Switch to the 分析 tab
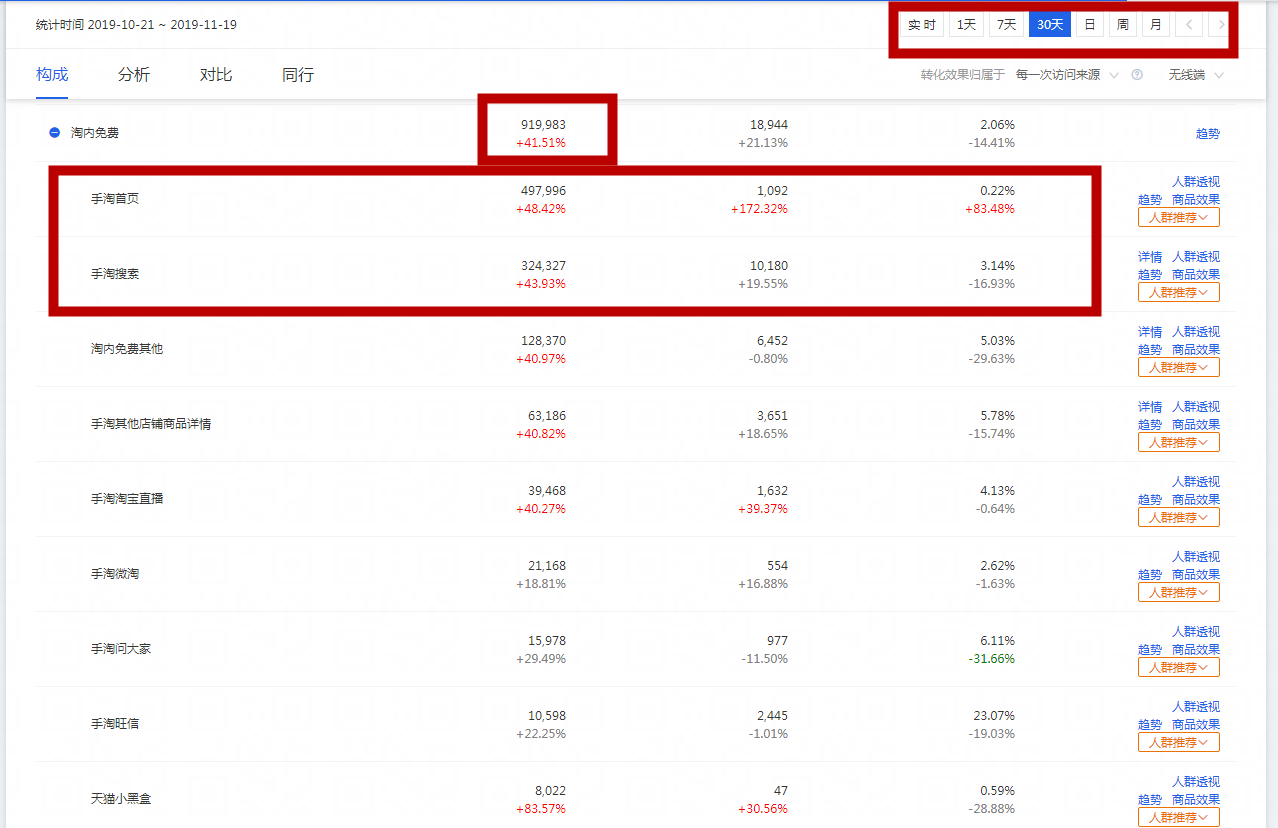The width and height of the screenshot is (1278, 828). (x=133, y=75)
